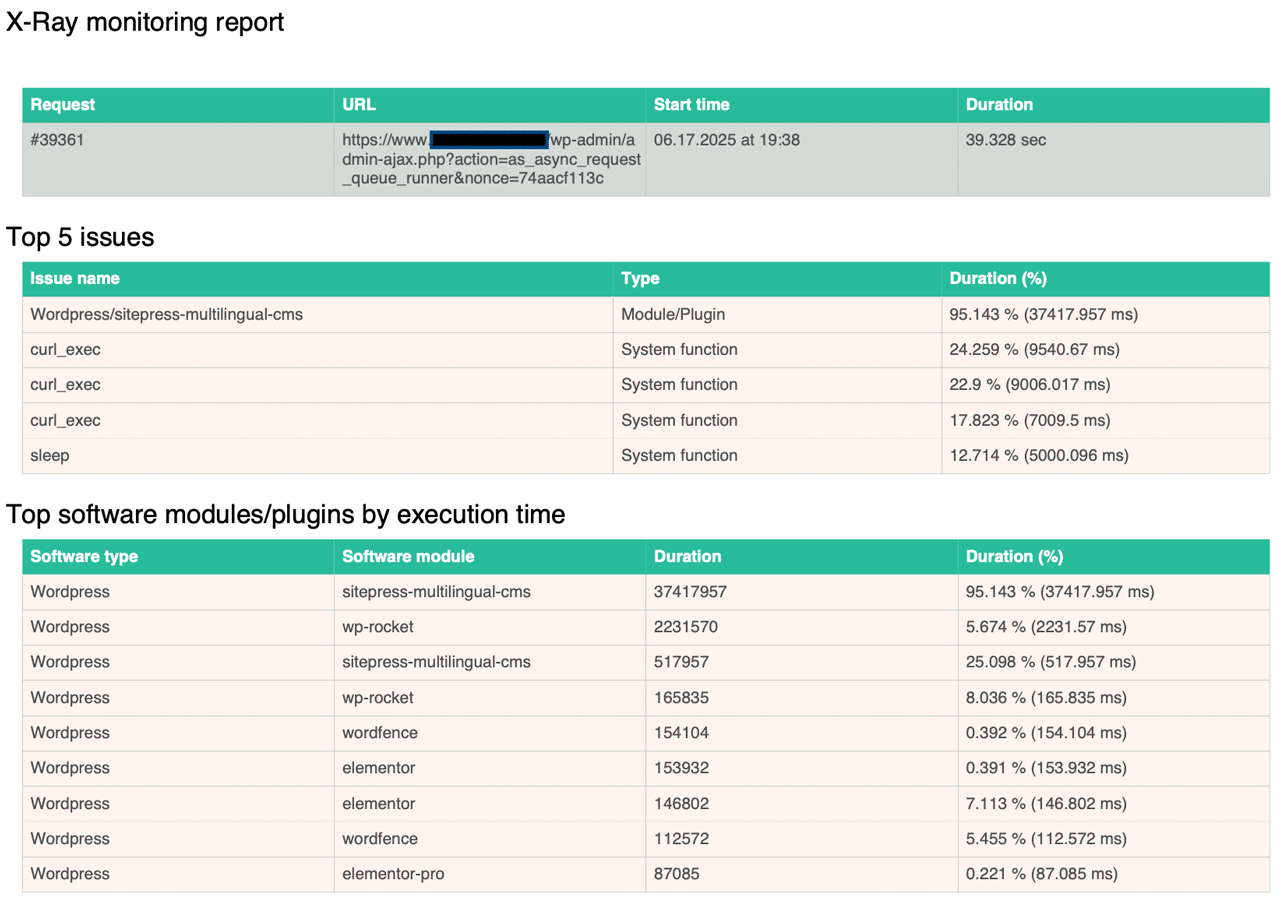Click the "Start time" column header
The width and height of the screenshot is (1280, 903).
802,105
